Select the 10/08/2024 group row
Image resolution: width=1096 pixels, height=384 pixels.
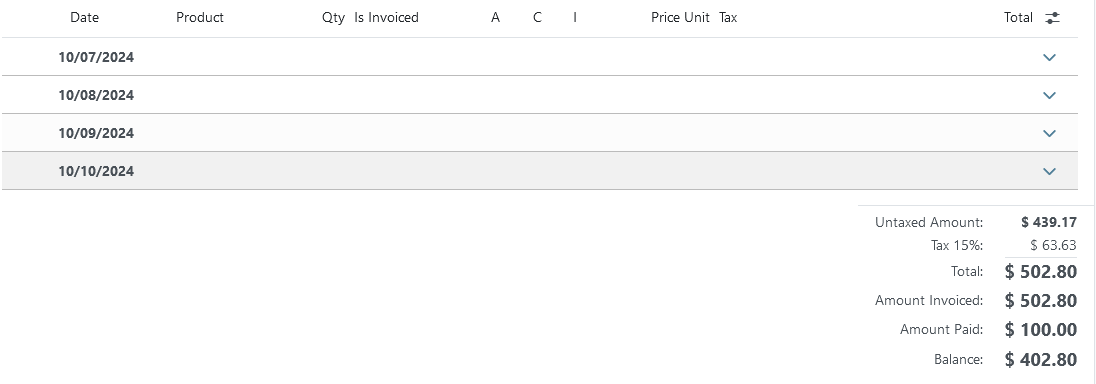click(539, 95)
